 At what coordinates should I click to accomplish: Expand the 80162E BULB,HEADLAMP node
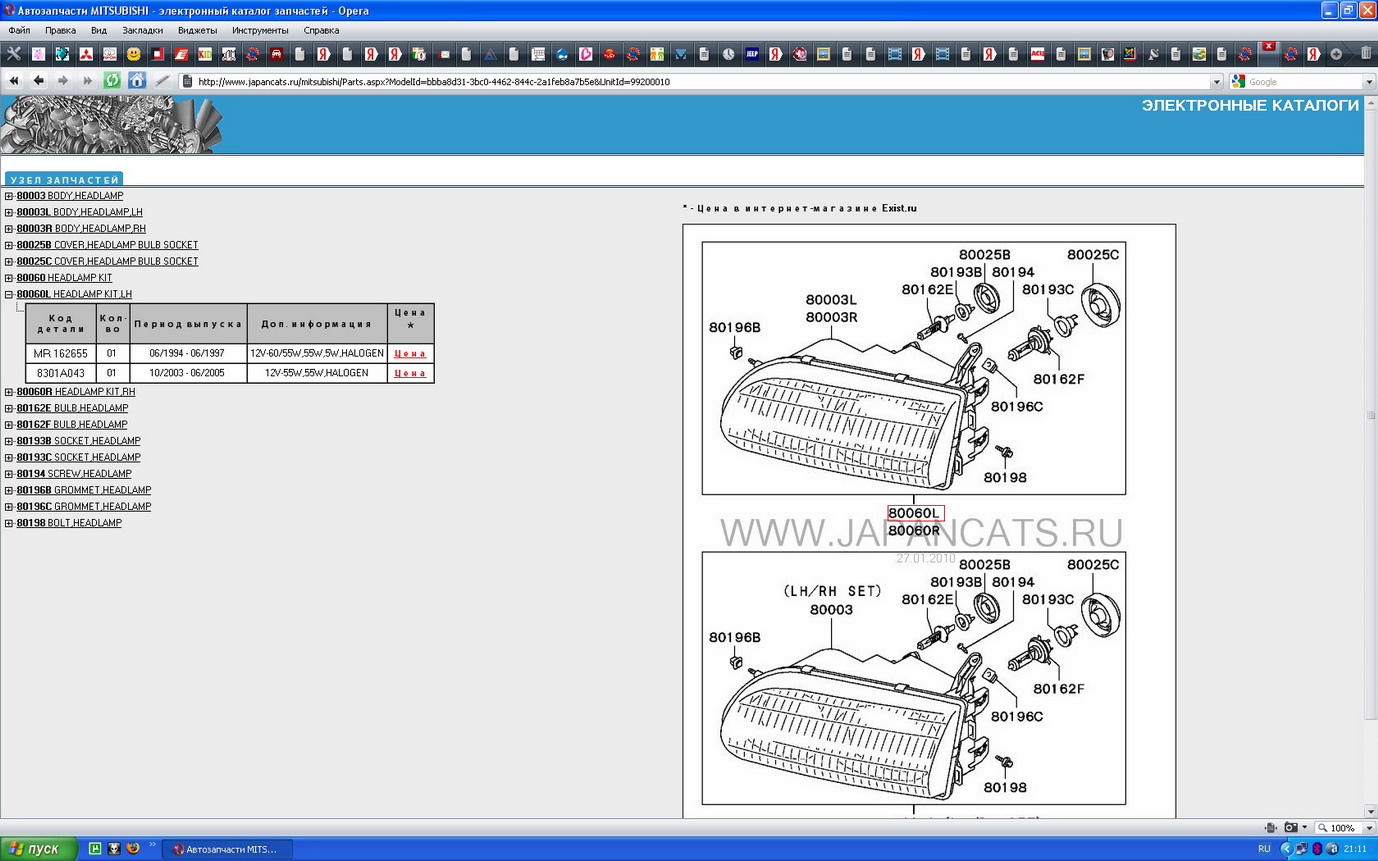pyautogui.click(x=9, y=408)
